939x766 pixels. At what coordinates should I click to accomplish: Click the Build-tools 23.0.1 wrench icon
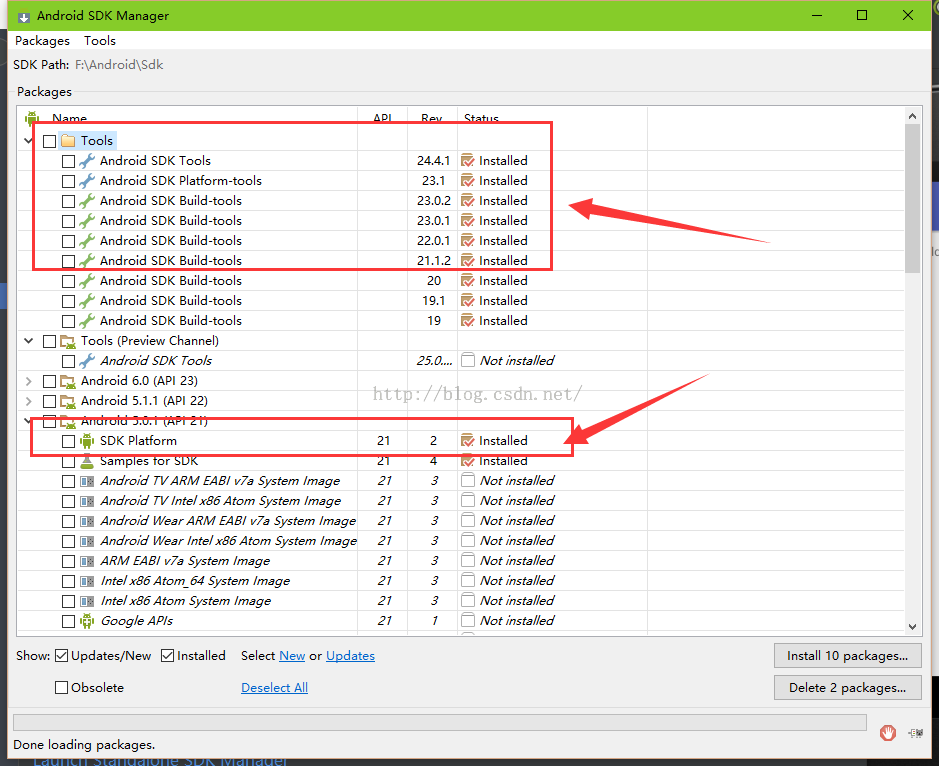(87, 221)
